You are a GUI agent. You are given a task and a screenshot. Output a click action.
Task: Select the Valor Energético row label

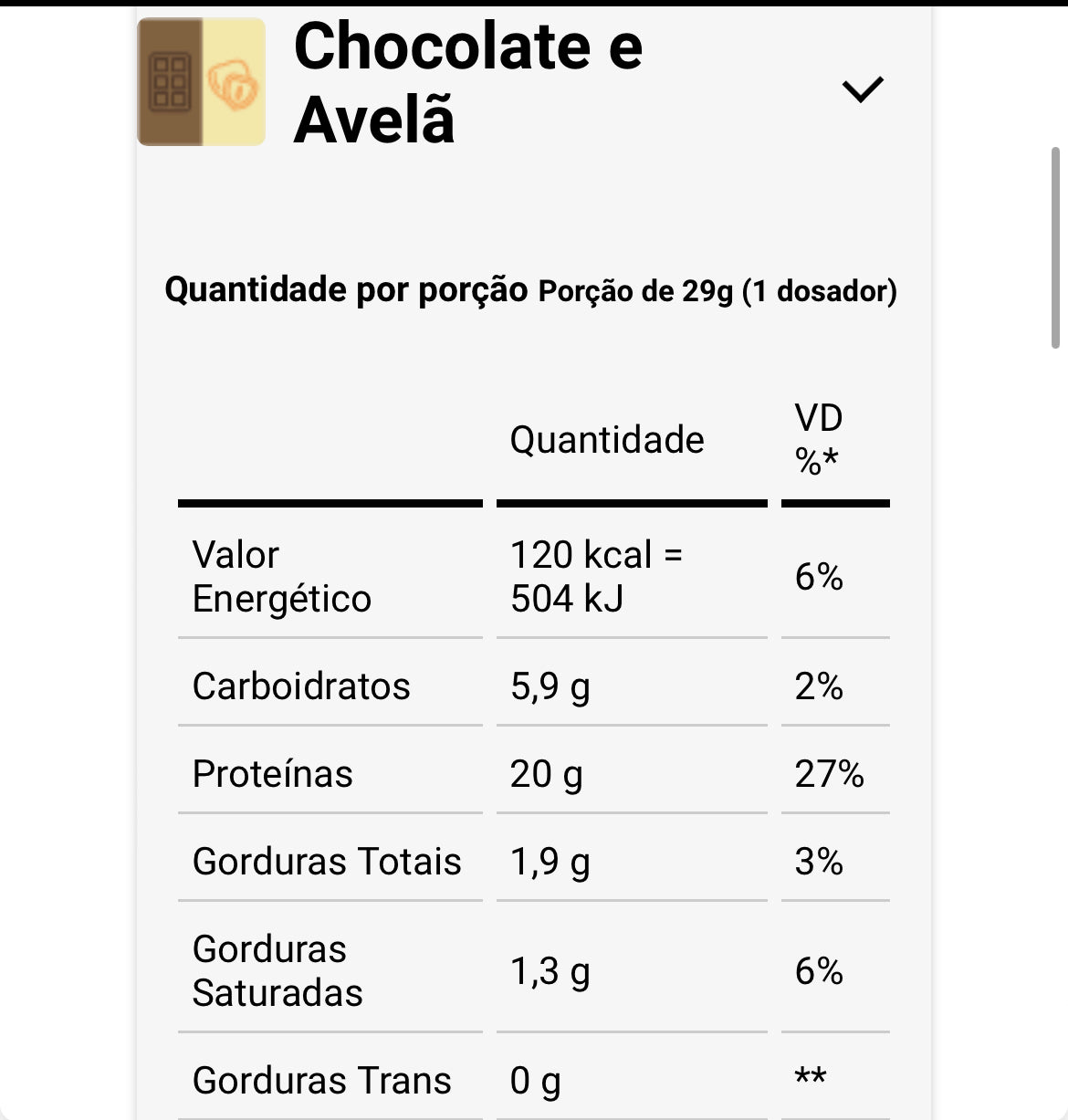pos(281,577)
